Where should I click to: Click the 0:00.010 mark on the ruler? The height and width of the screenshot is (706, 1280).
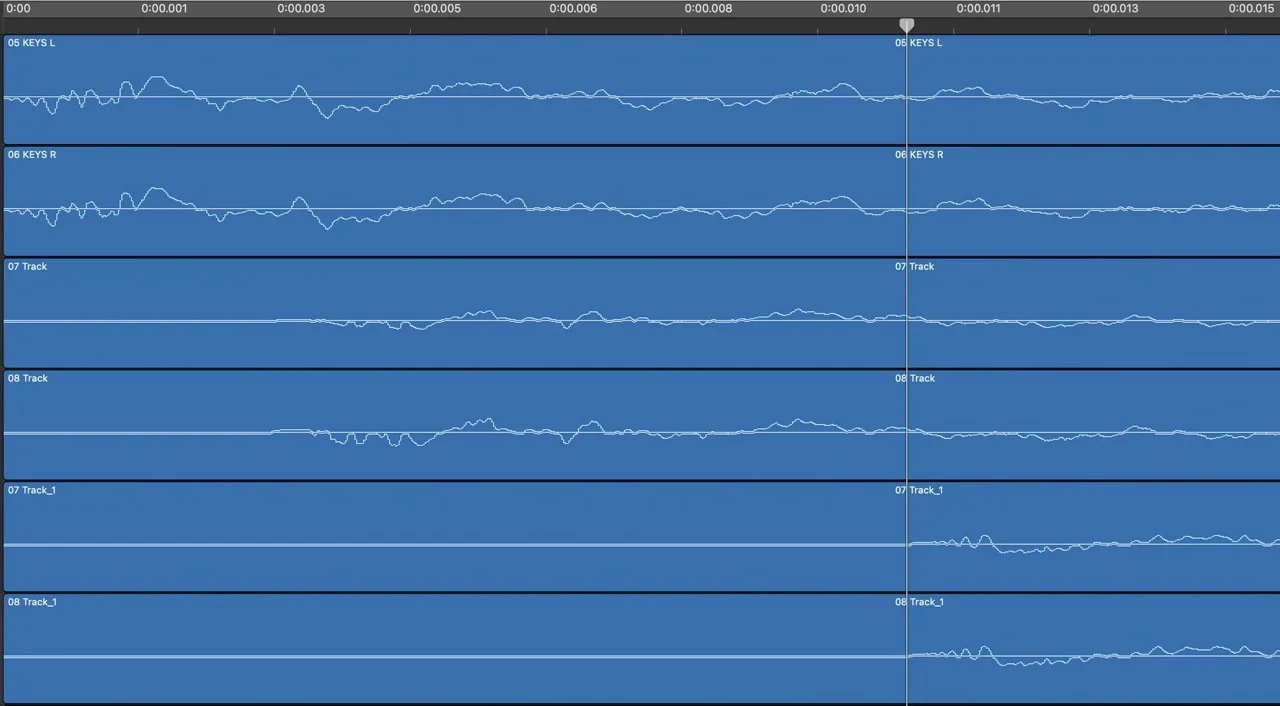click(x=844, y=9)
